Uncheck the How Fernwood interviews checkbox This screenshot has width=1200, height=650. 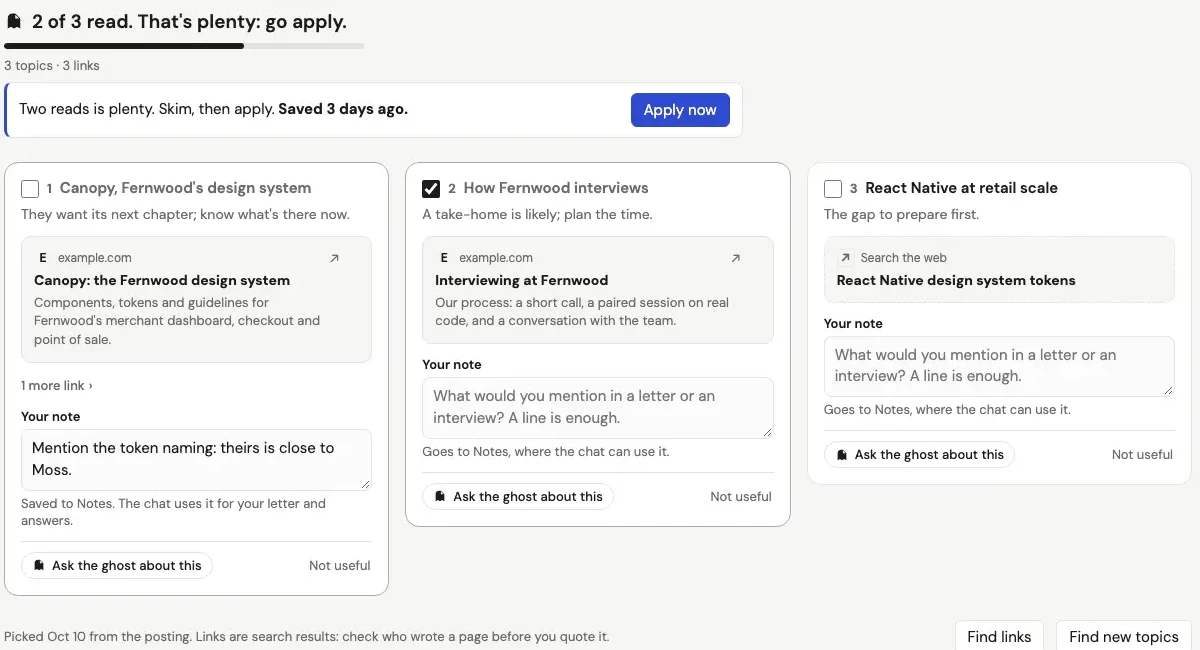(x=431, y=188)
